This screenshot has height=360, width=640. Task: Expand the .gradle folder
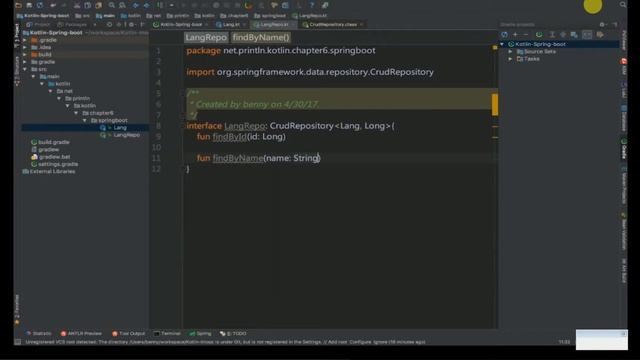[25, 40]
